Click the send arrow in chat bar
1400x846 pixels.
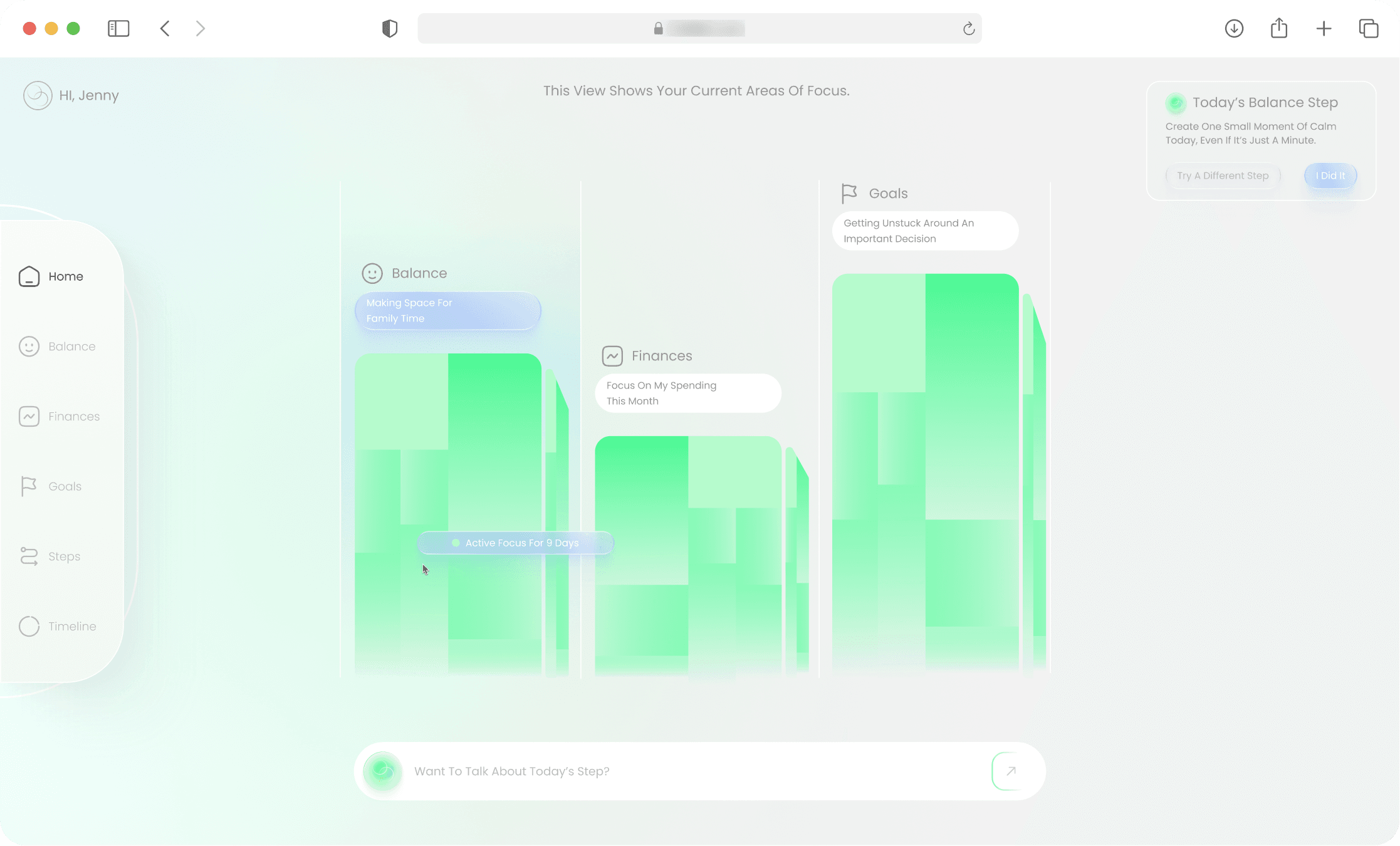click(1010, 771)
